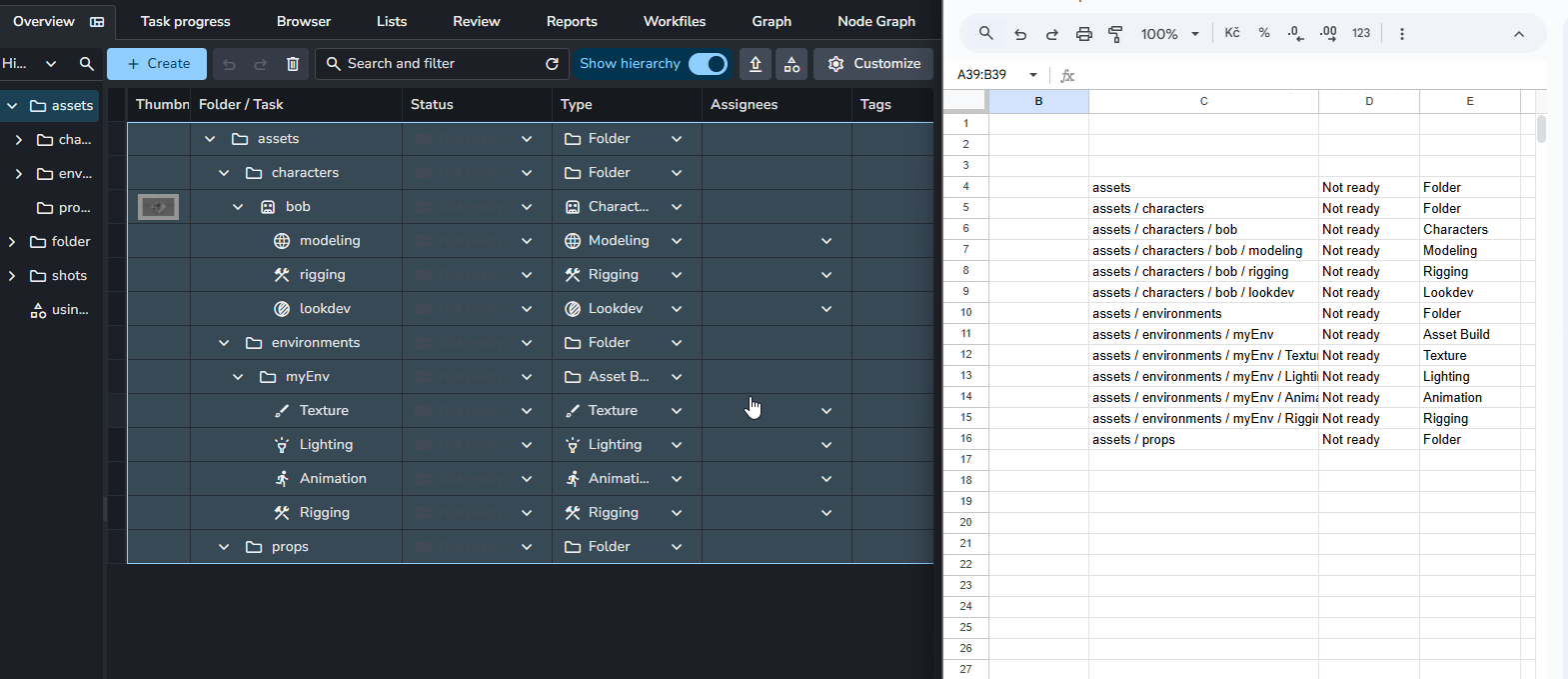Click the decrease decimal places icon

1295,33
